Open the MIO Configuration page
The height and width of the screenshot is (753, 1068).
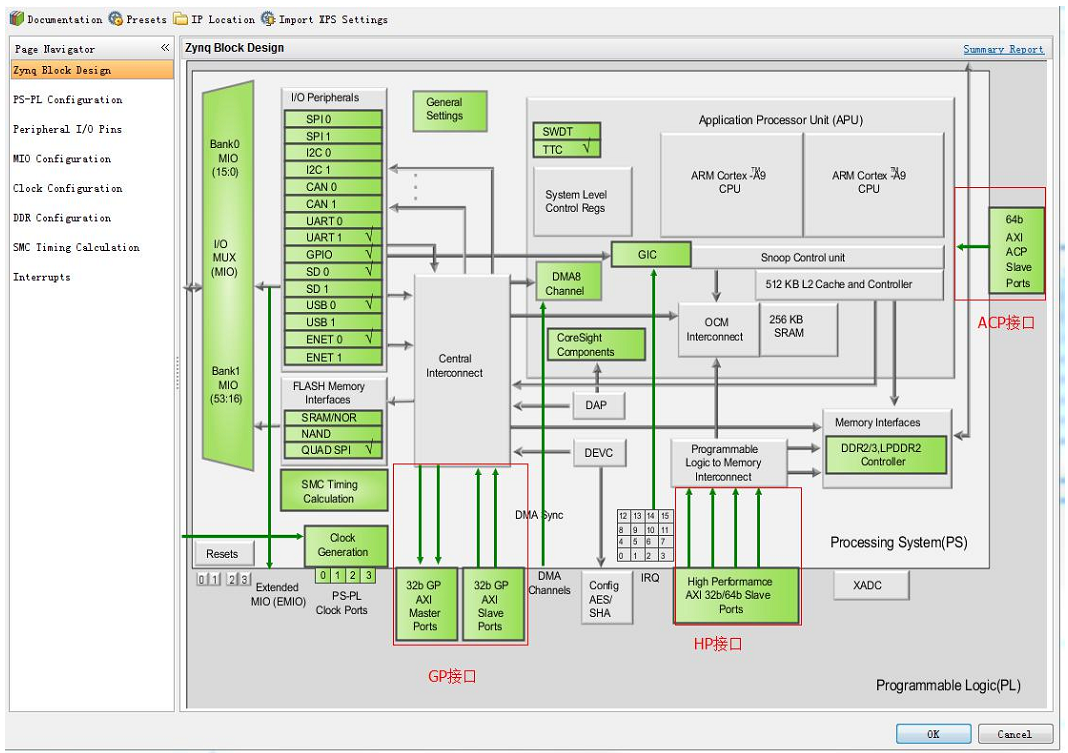click(62, 159)
